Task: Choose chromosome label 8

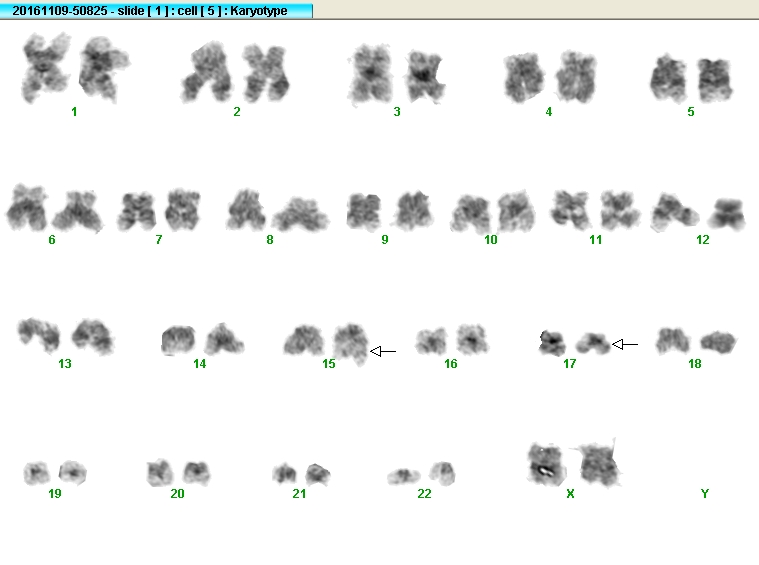Action: pyautogui.click(x=270, y=240)
